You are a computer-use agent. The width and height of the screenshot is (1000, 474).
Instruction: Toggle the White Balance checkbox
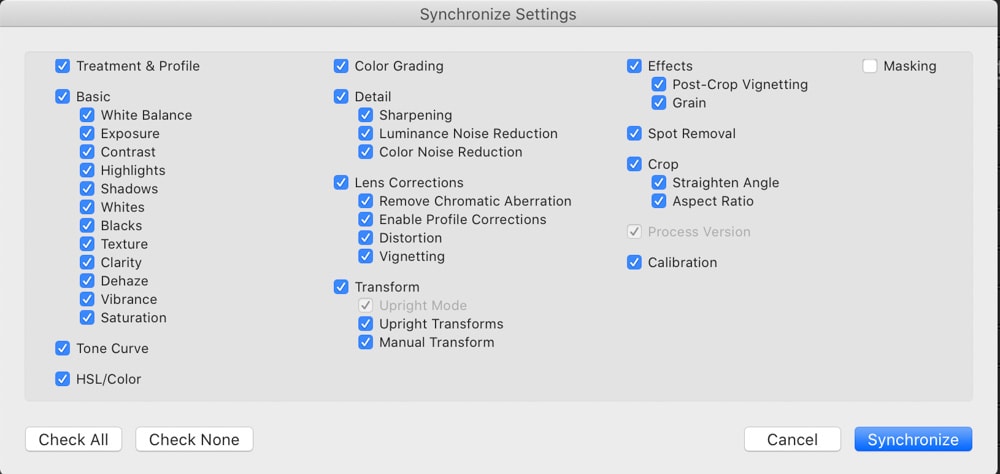(87, 115)
